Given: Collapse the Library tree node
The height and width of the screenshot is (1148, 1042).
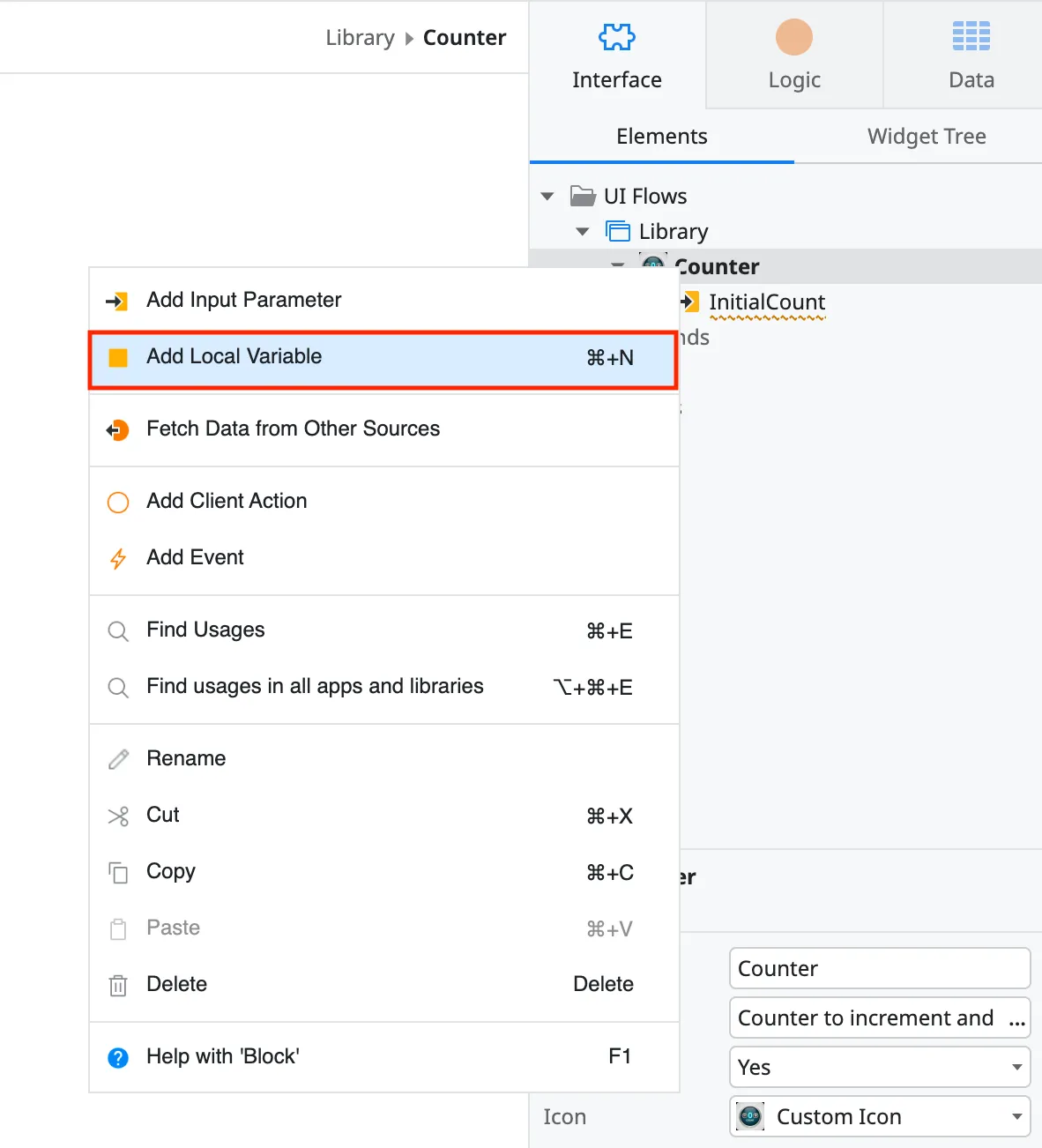Looking at the screenshot, I should pos(582,231).
